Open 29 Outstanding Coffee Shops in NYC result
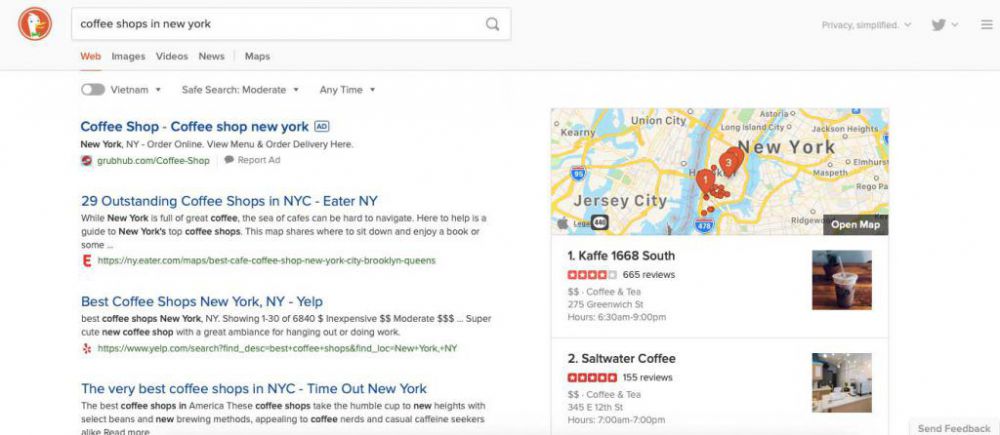The width and height of the screenshot is (1000, 435). pyautogui.click(x=230, y=201)
